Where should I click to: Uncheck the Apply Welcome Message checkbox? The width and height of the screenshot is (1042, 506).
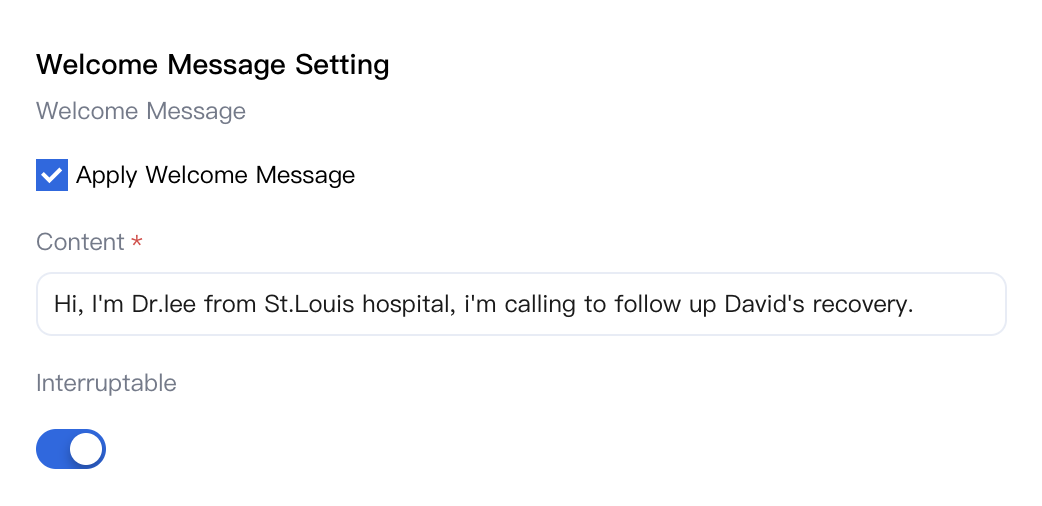[x=52, y=175]
